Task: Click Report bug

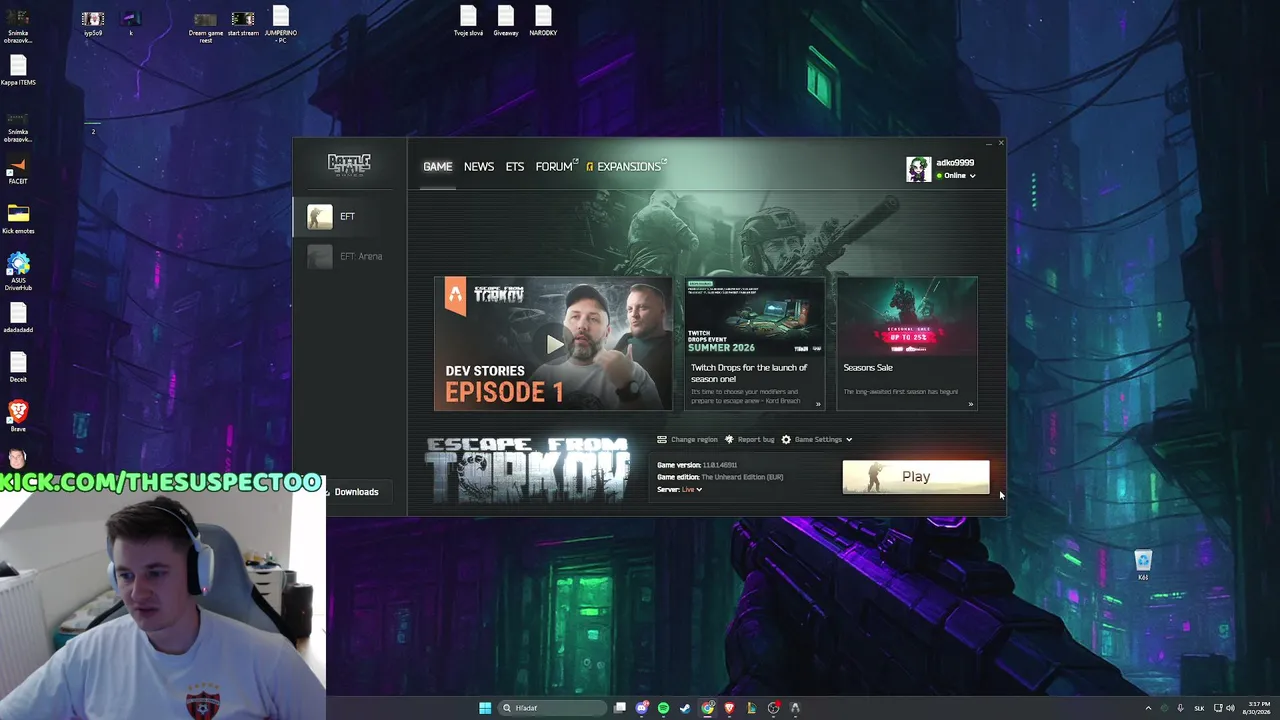Action: click(750, 440)
